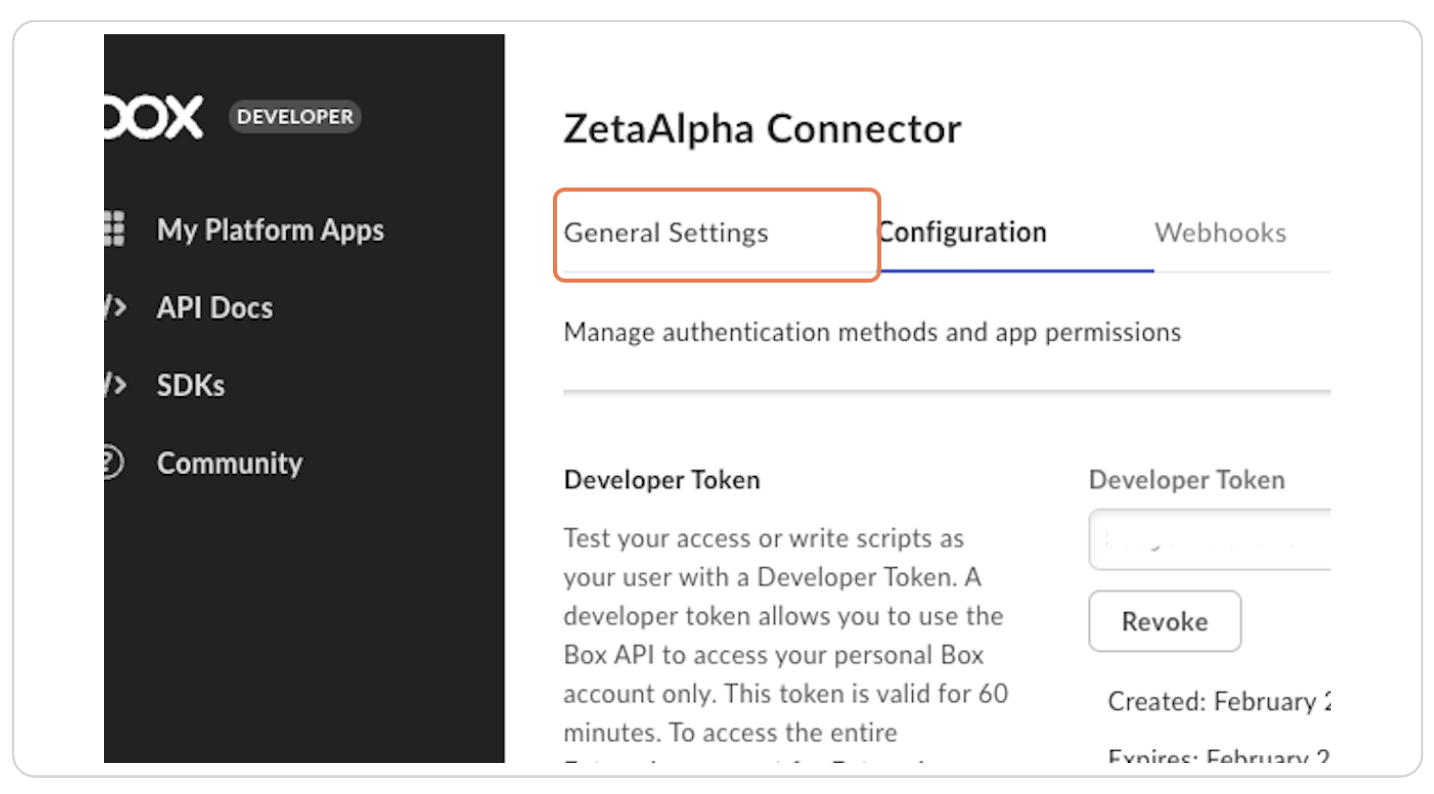Click inside the Developer Token field
The image size is (1434, 794).
[1210, 540]
